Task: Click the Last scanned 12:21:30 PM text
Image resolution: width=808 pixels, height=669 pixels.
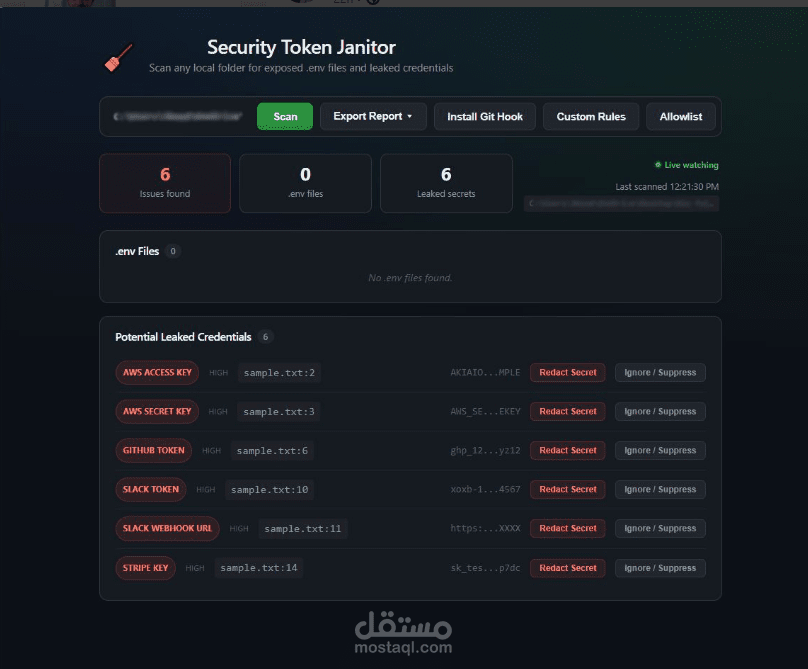Action: 667,187
